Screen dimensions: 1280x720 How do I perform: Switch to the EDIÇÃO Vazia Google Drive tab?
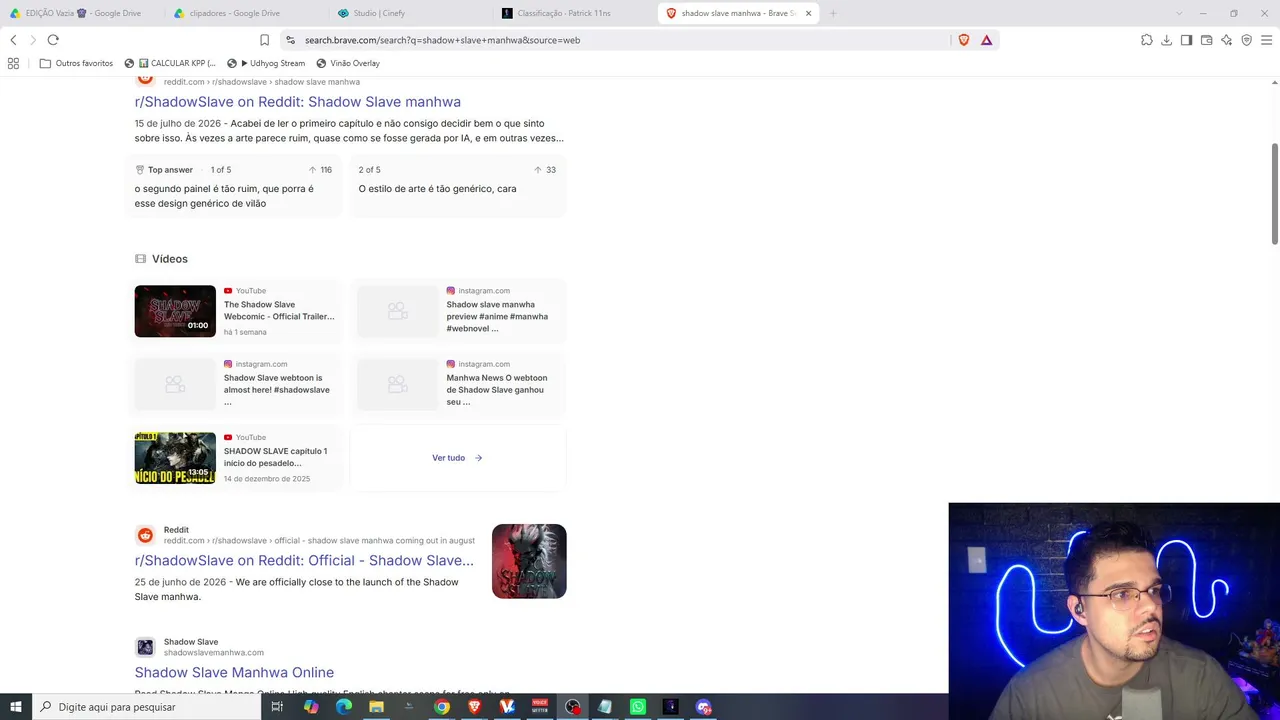pos(83,13)
